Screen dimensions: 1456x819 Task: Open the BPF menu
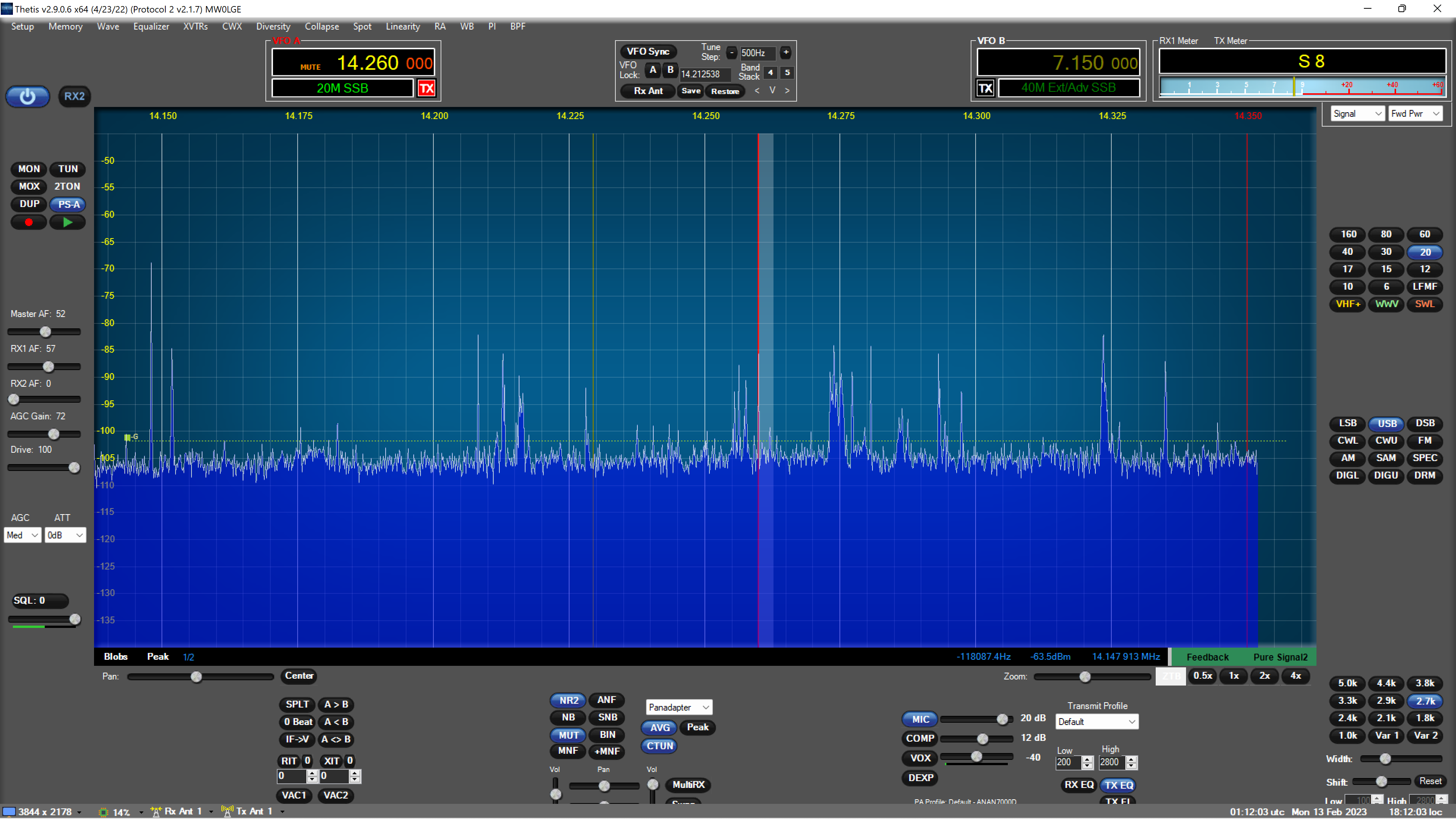tap(518, 27)
